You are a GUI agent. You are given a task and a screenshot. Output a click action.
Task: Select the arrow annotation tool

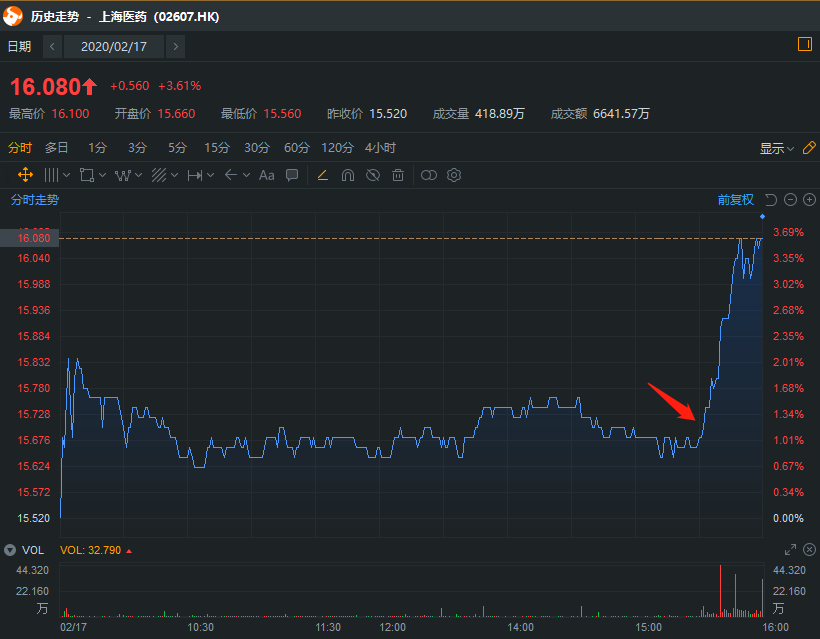[x=231, y=175]
